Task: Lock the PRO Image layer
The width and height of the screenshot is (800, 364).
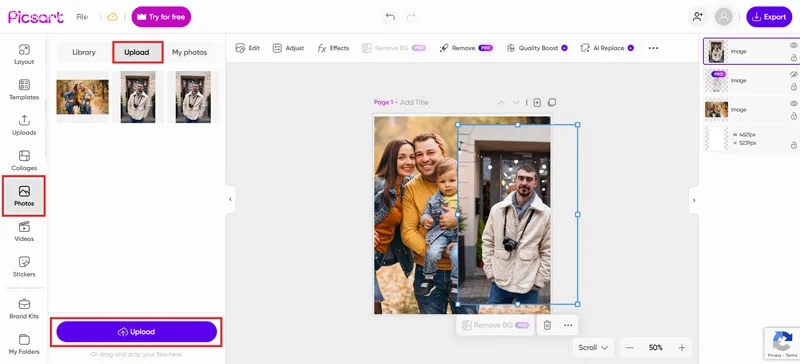Action: click(793, 87)
